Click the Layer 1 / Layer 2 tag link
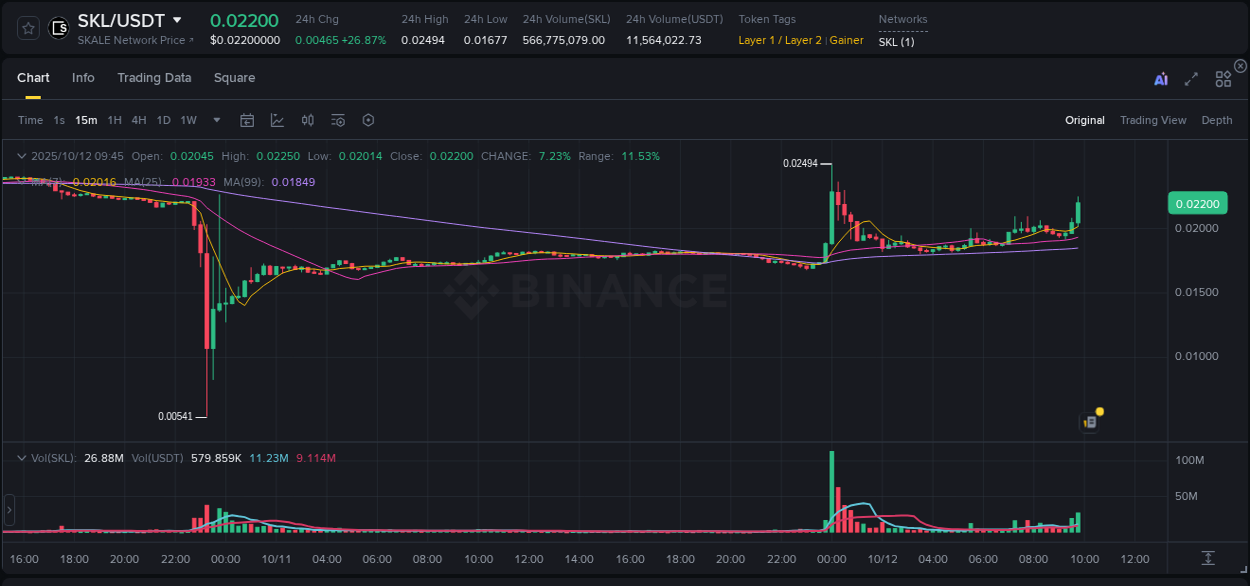1250x586 pixels. coord(780,40)
